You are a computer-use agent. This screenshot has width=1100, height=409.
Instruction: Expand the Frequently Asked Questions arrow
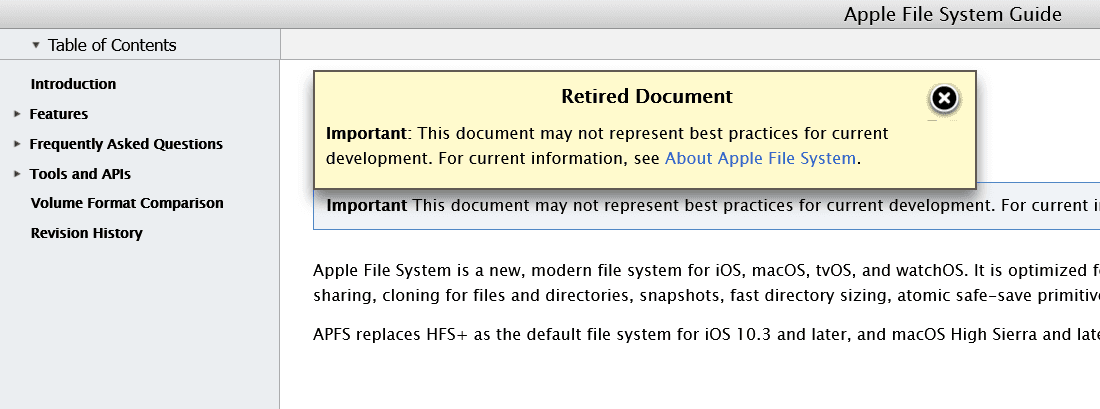click(18, 144)
